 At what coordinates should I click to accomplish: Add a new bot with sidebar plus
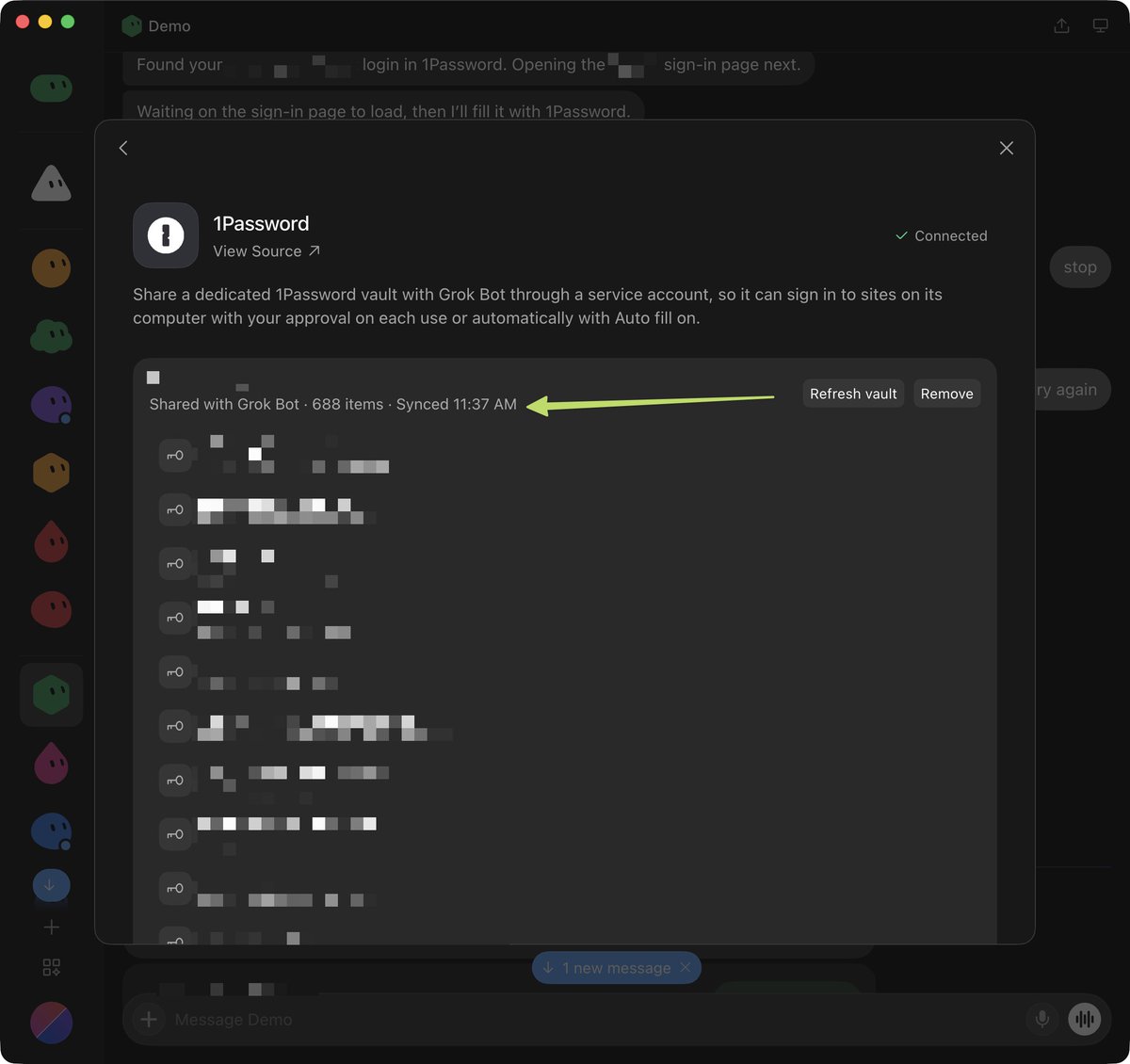[x=52, y=927]
